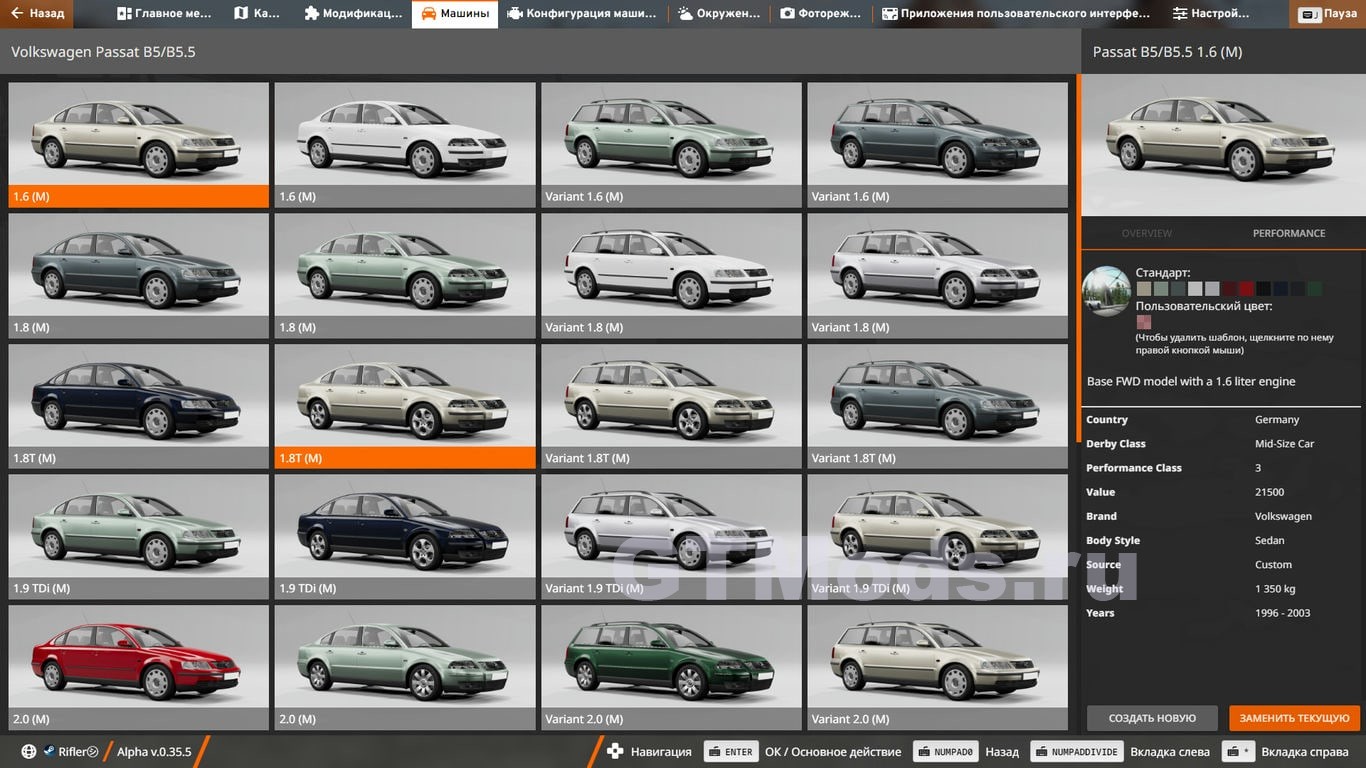Pick the dark green standard color swatch

1315,289
